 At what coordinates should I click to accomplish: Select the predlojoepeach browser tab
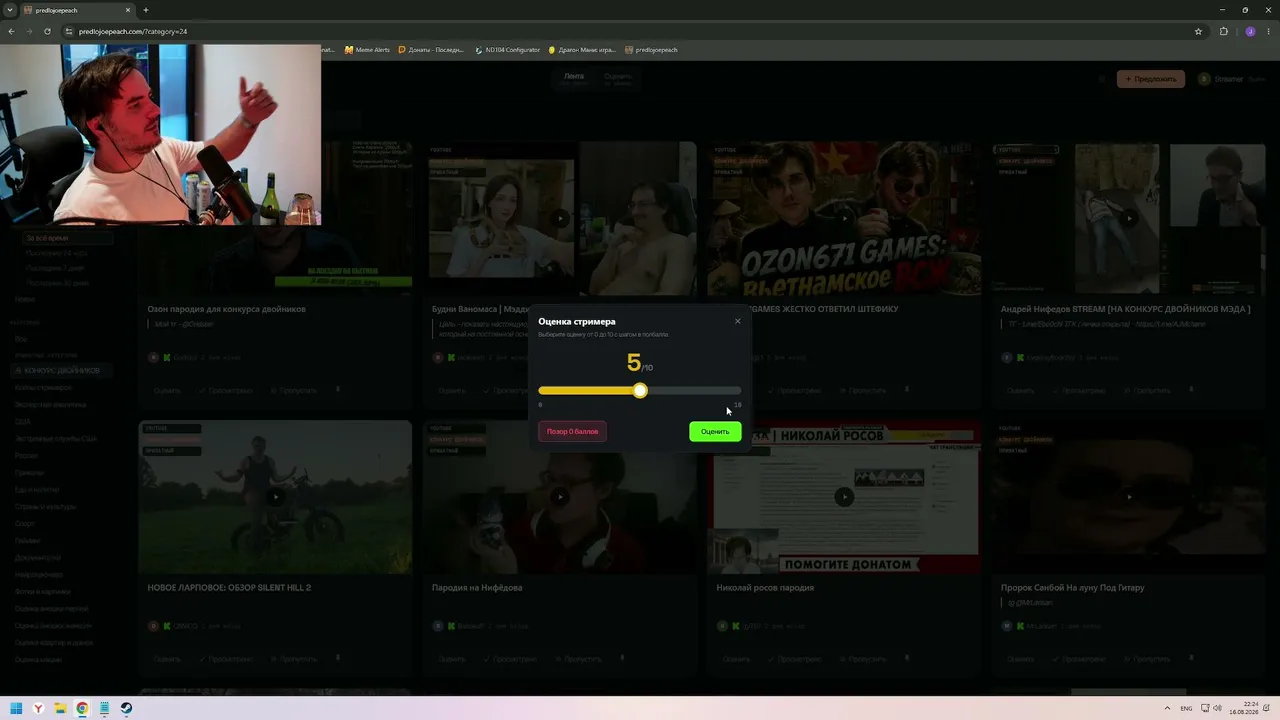80,10
